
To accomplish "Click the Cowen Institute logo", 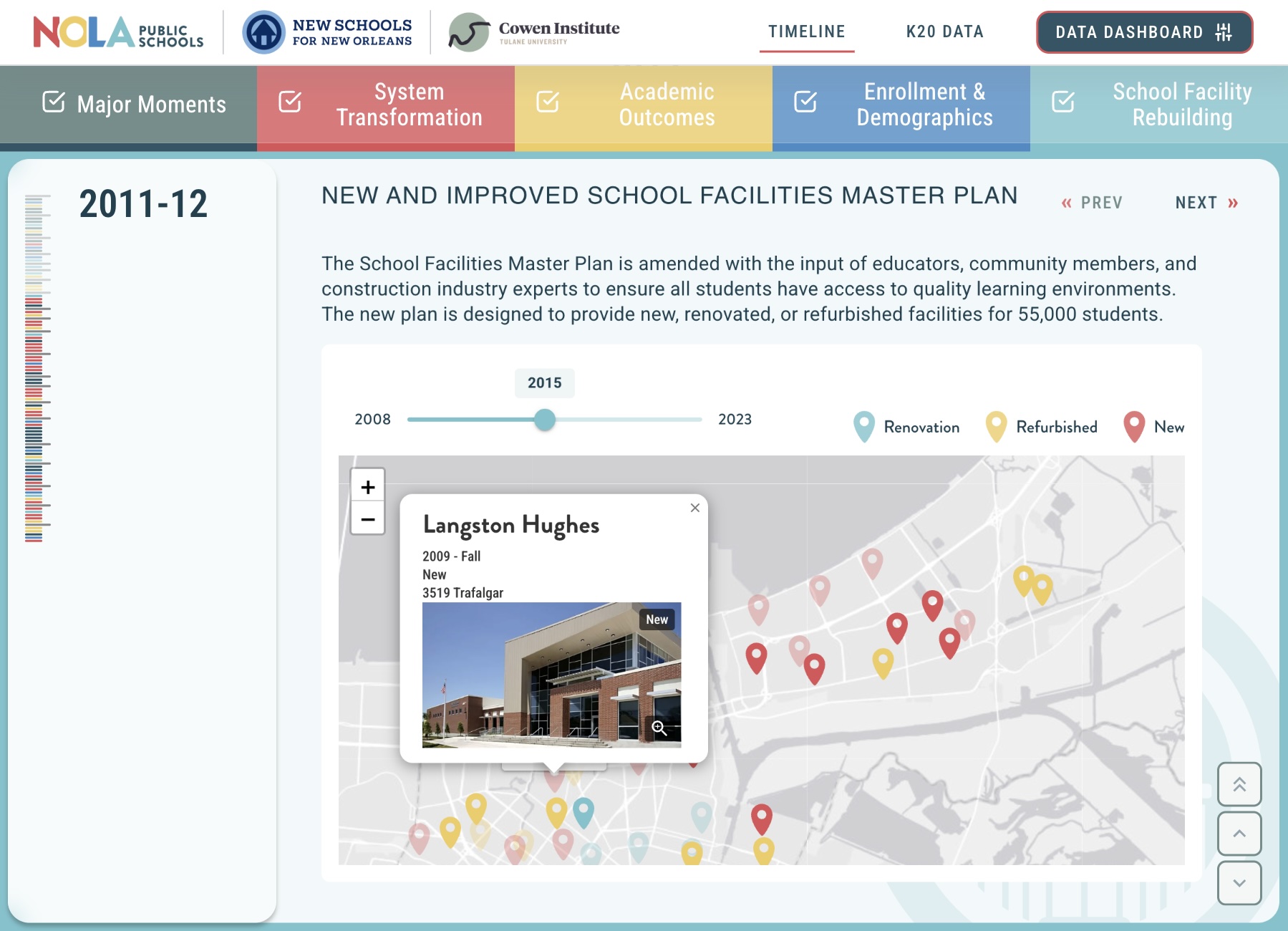I will pyautogui.click(x=534, y=32).
